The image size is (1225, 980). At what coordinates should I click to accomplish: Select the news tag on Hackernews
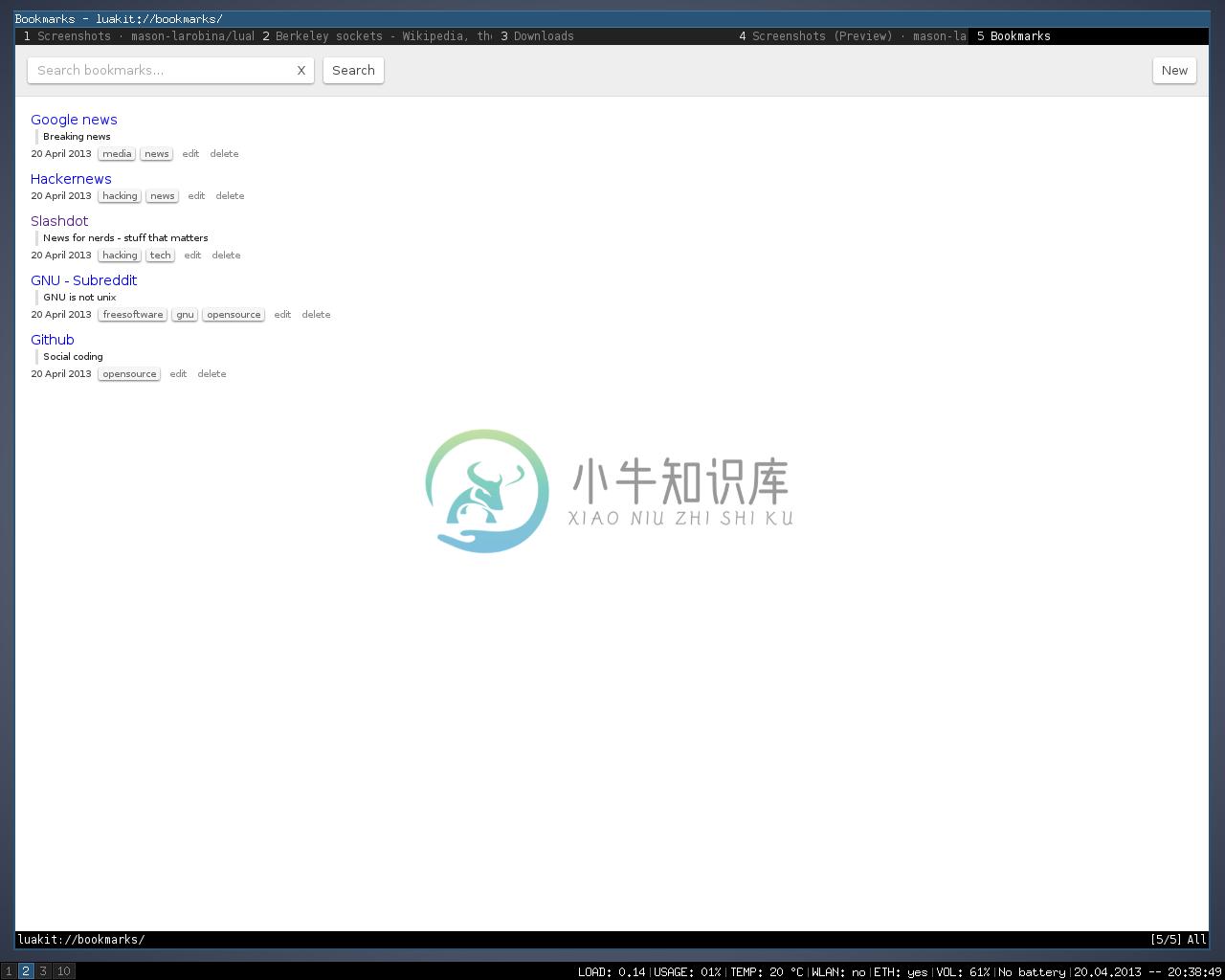click(x=163, y=196)
